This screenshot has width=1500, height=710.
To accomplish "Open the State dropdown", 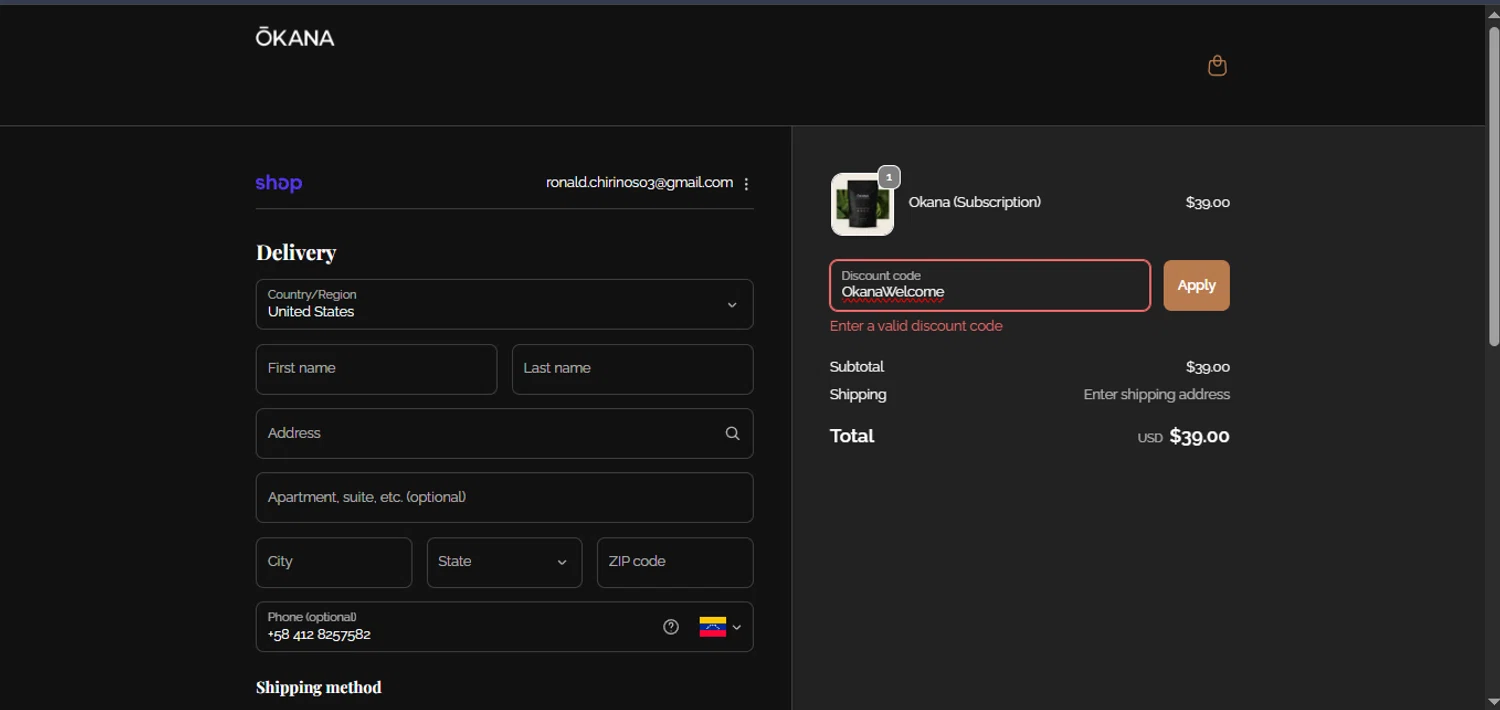I will click(504, 562).
